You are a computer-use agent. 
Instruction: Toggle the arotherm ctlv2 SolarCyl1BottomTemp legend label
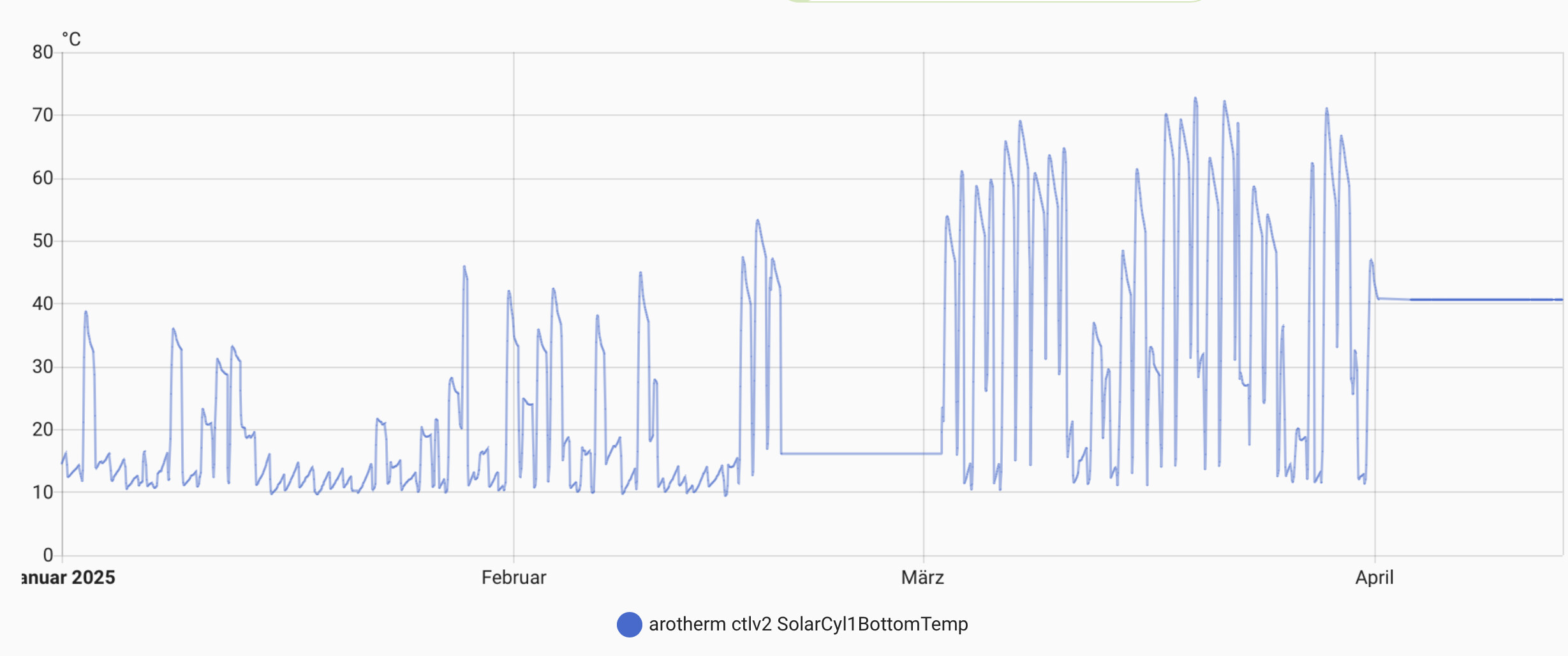point(808,624)
